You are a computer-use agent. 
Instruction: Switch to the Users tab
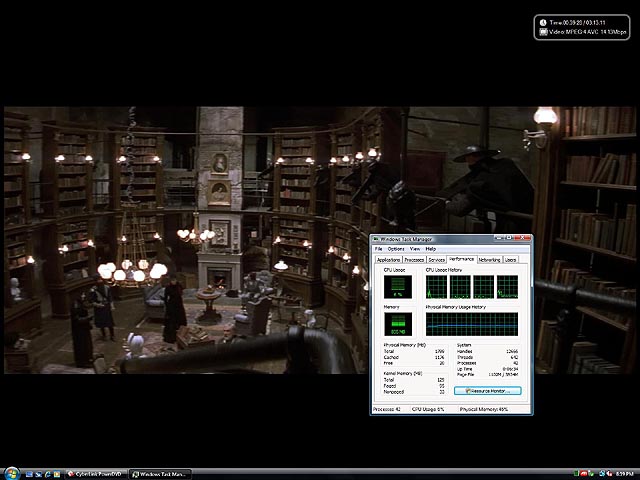[x=511, y=260]
